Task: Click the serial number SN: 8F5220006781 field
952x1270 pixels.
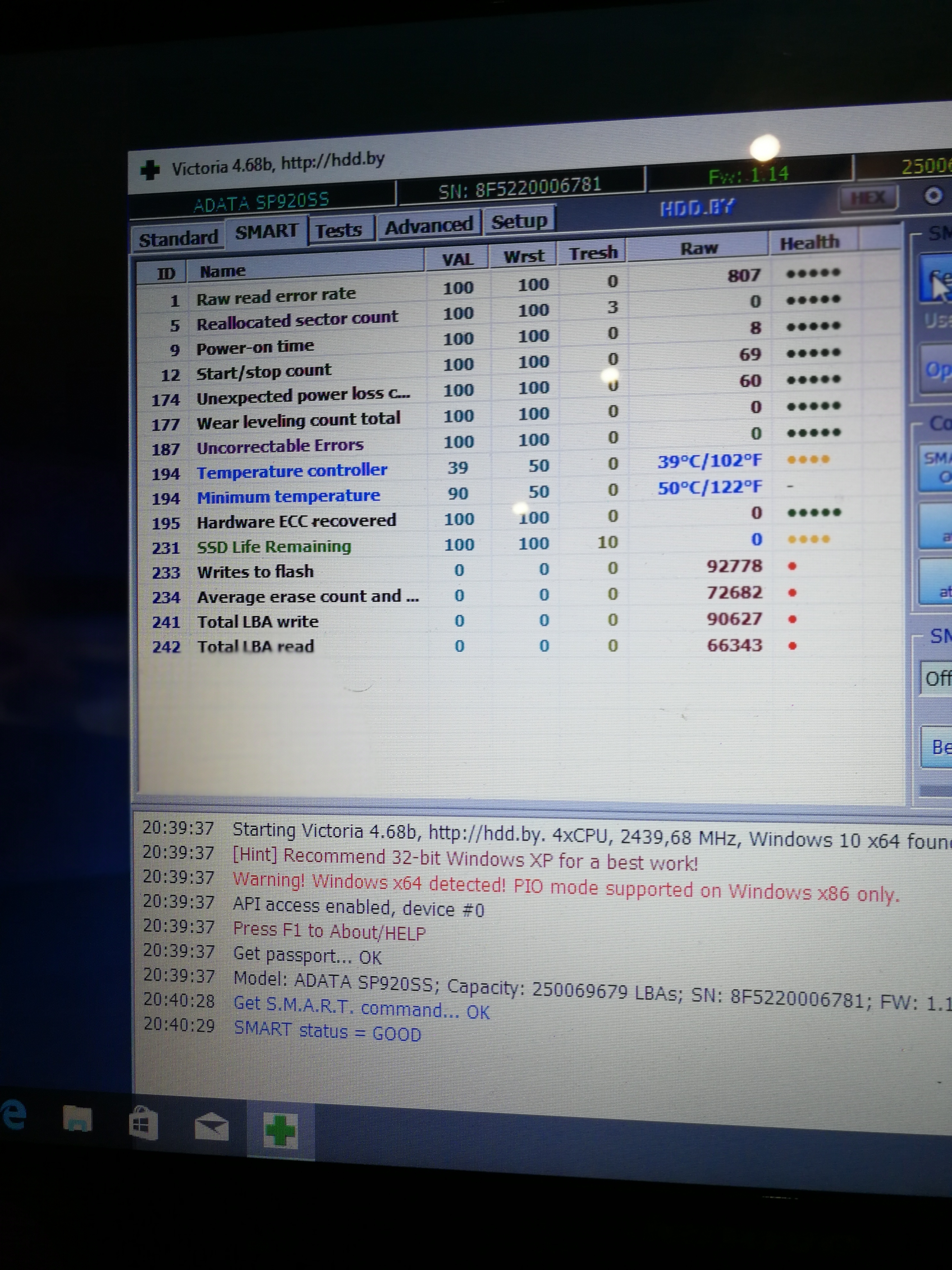Action: click(x=520, y=187)
